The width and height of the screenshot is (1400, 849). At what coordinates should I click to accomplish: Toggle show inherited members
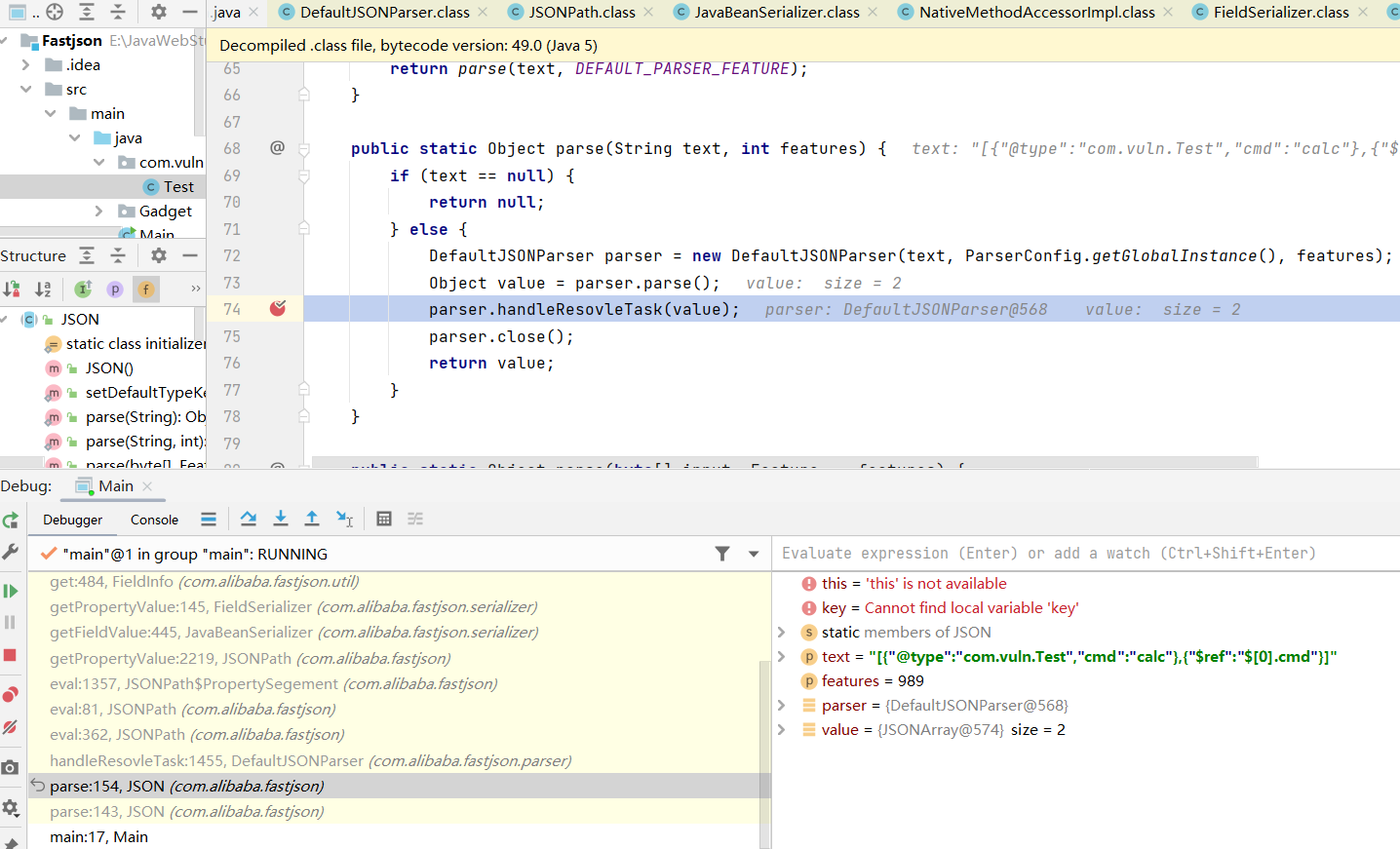coord(84,289)
